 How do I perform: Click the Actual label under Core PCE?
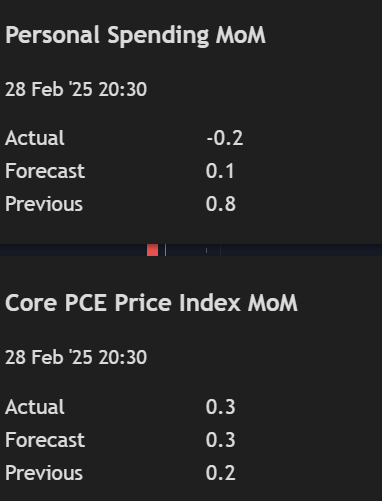[x=35, y=407]
